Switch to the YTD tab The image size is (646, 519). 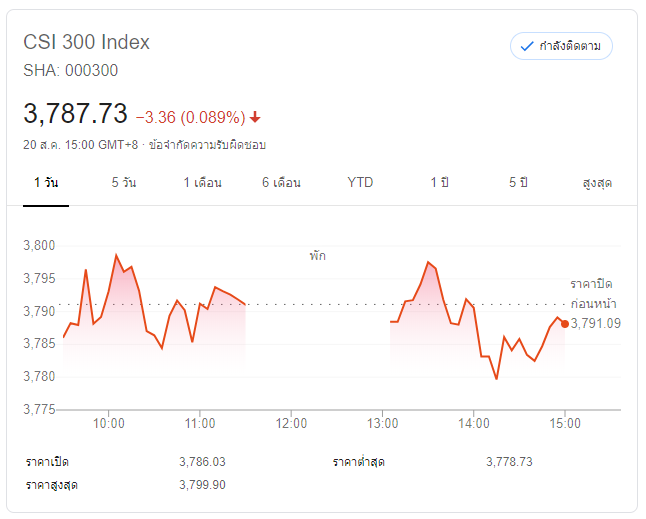click(x=360, y=183)
